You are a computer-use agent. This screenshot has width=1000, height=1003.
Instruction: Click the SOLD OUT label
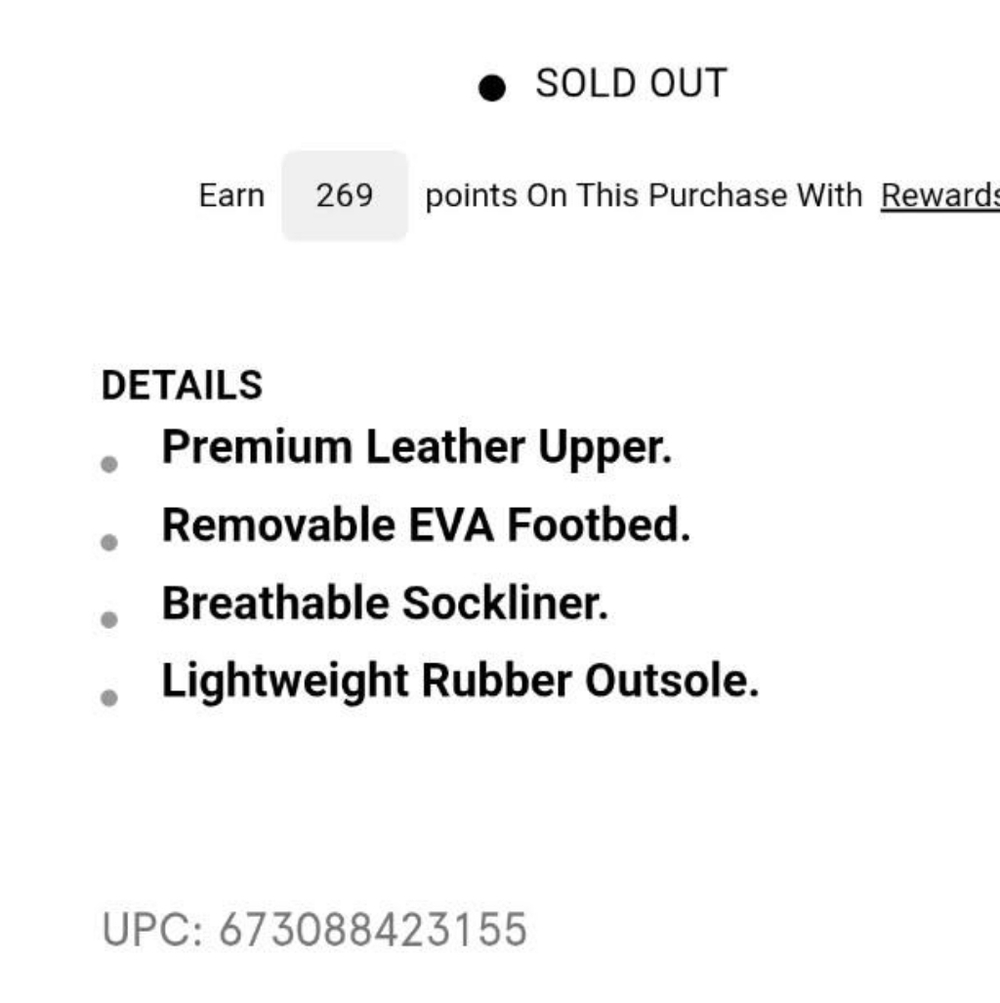pos(631,83)
